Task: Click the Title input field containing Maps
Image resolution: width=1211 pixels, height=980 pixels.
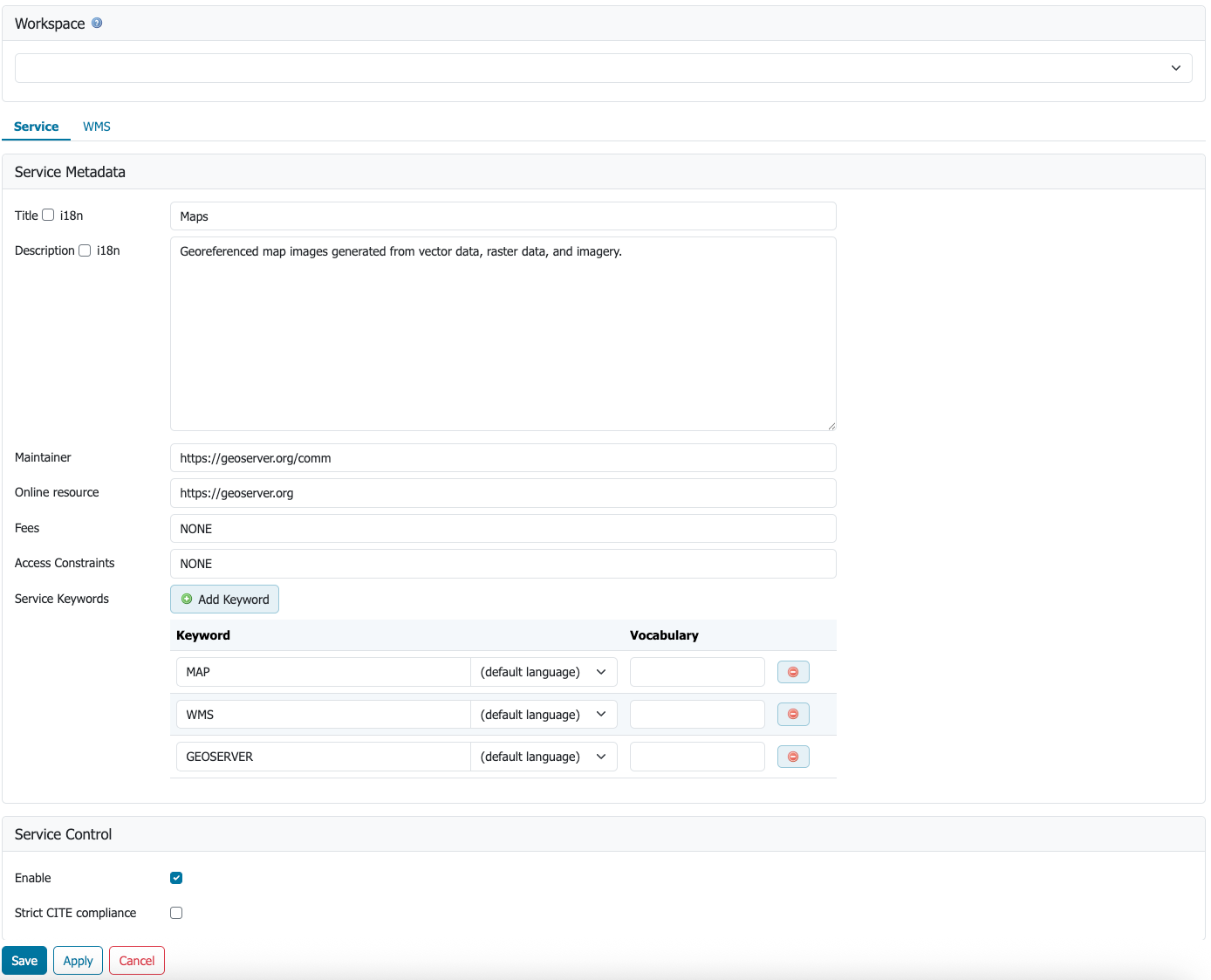Action: click(x=503, y=216)
